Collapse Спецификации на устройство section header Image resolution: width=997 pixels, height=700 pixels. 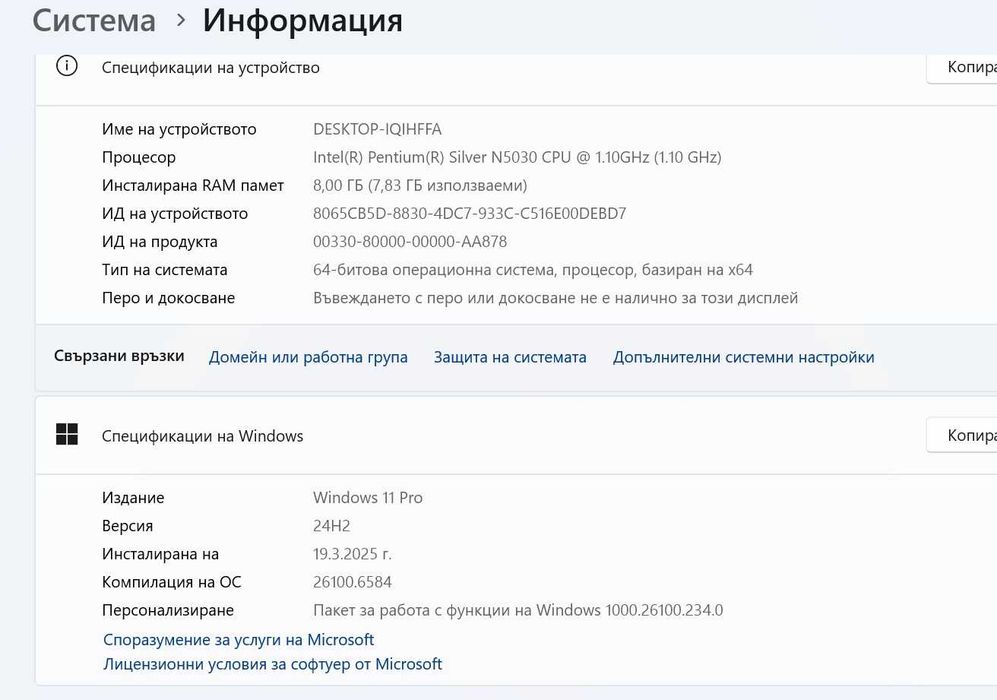(x=516, y=79)
